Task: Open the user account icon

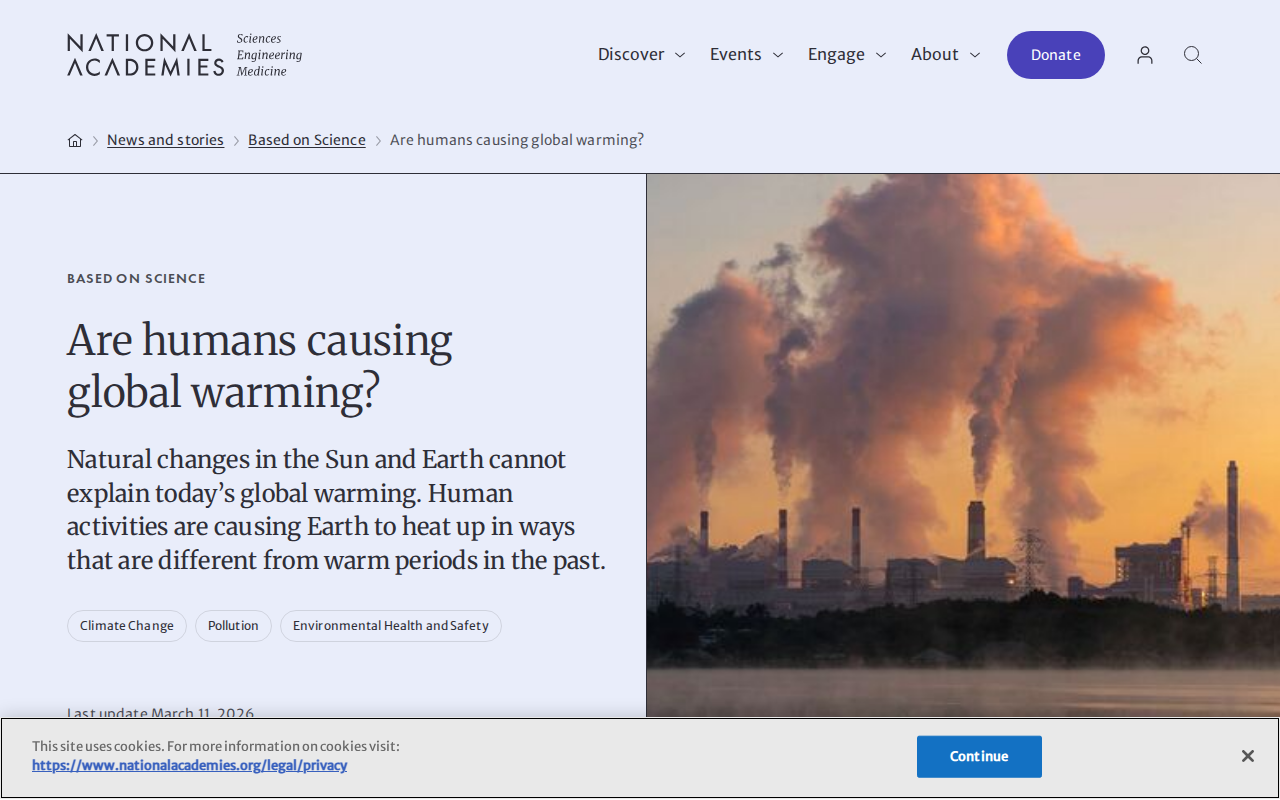Action: (1145, 55)
